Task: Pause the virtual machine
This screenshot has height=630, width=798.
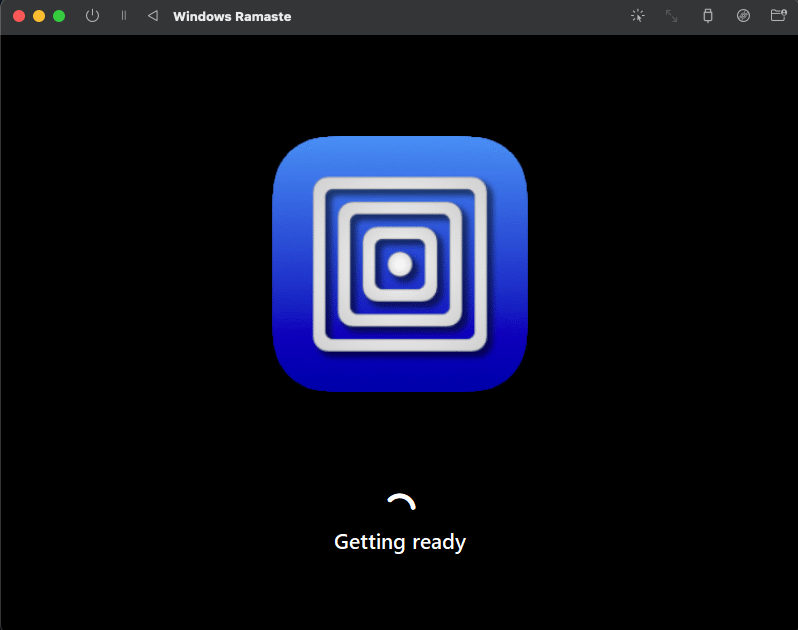Action: click(124, 16)
